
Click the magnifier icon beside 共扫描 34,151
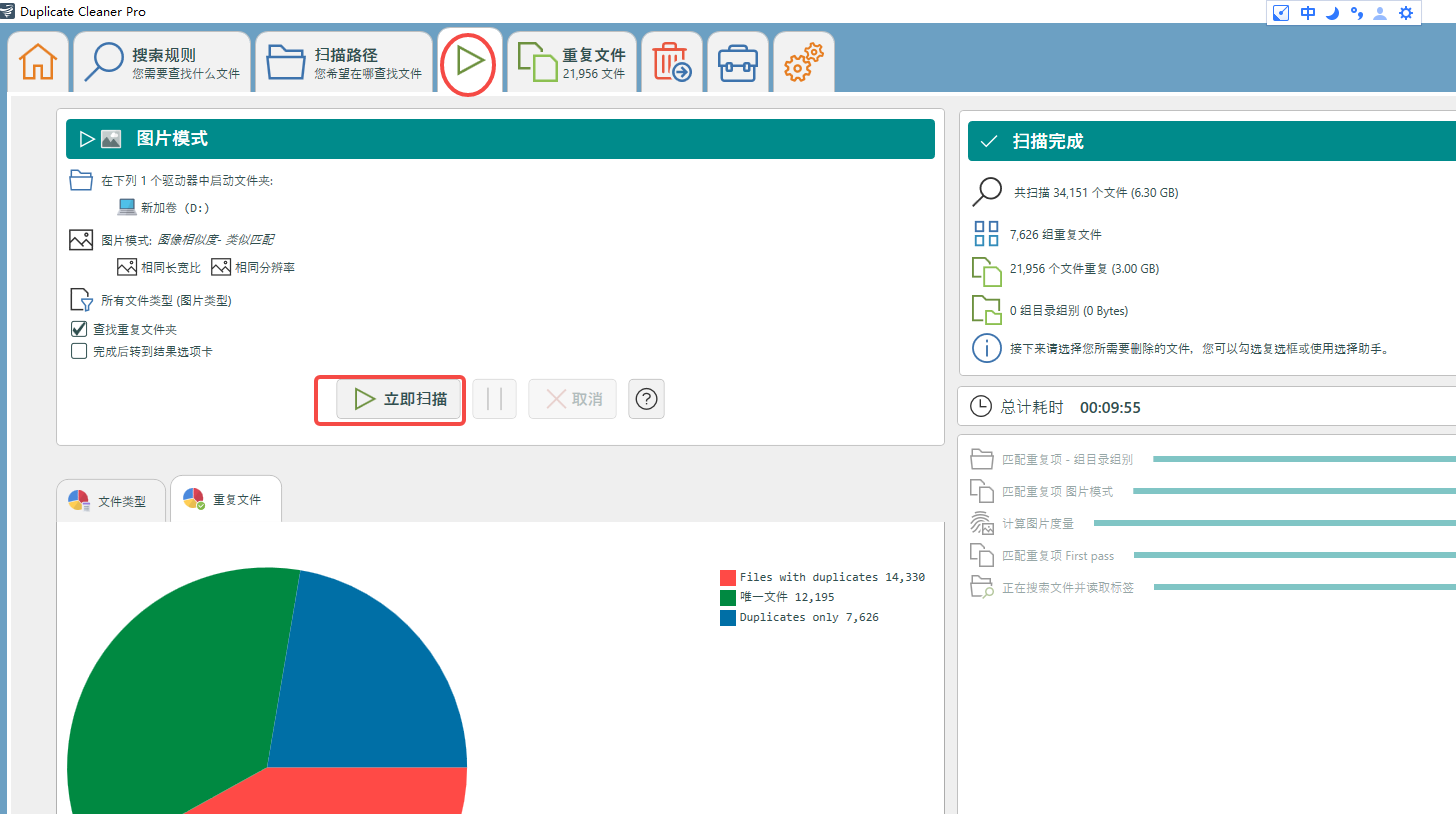pyautogui.click(x=987, y=192)
